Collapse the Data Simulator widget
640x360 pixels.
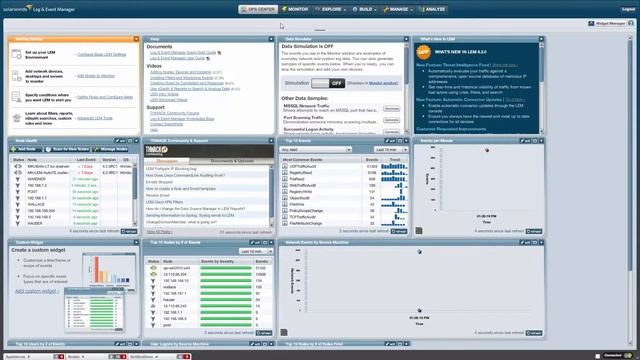click(406, 39)
